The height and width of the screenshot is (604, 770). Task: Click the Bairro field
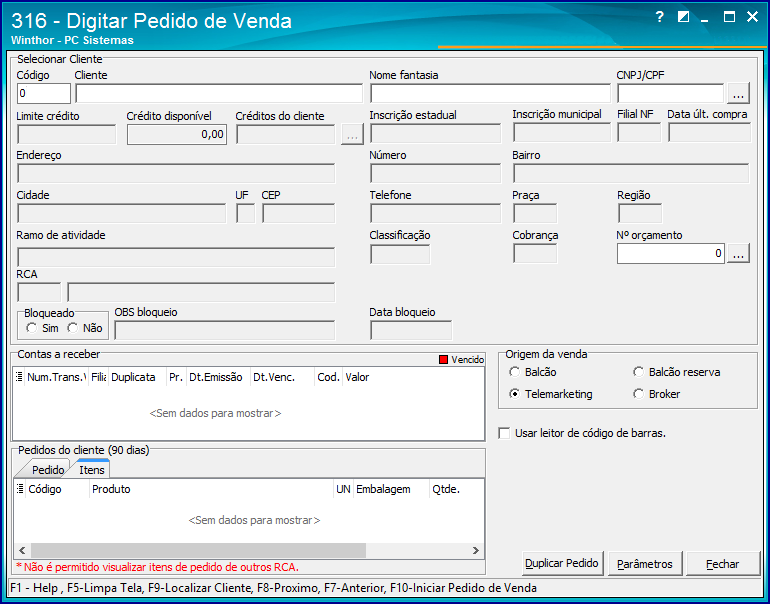pyautogui.click(x=631, y=174)
